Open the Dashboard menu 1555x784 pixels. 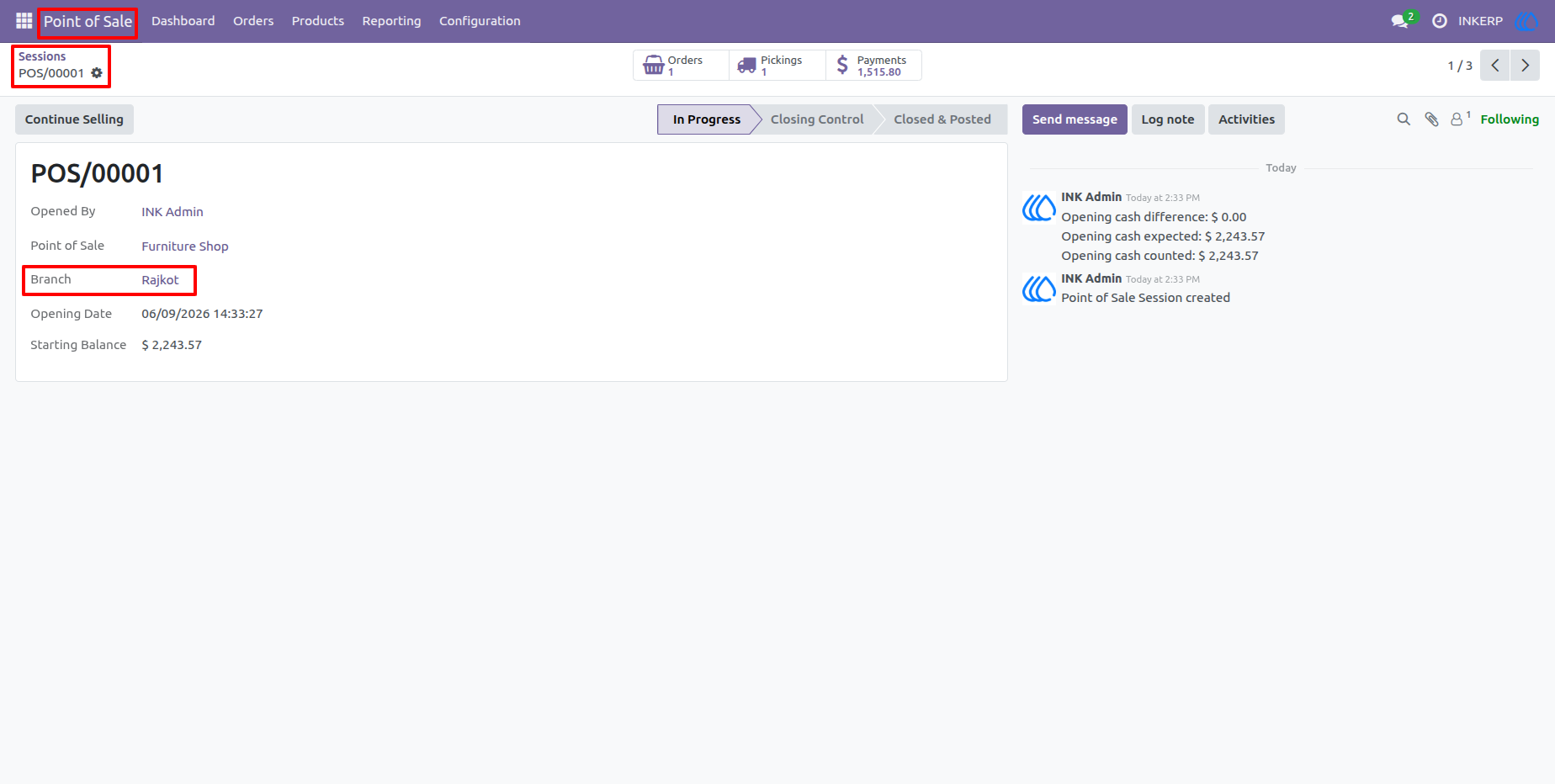pos(183,21)
